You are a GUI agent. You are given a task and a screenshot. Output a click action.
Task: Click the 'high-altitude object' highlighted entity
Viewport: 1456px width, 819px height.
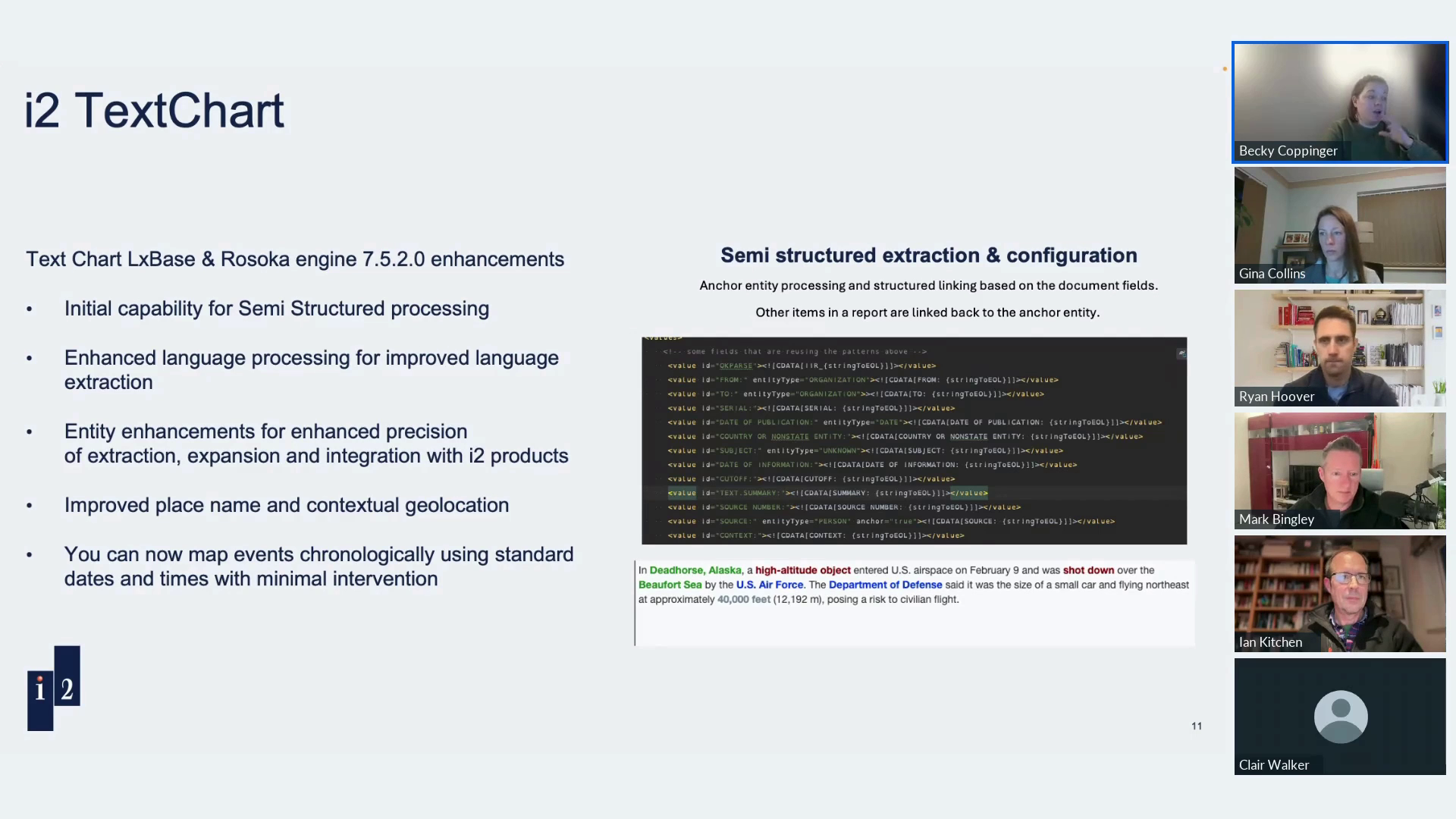pyautogui.click(x=803, y=570)
